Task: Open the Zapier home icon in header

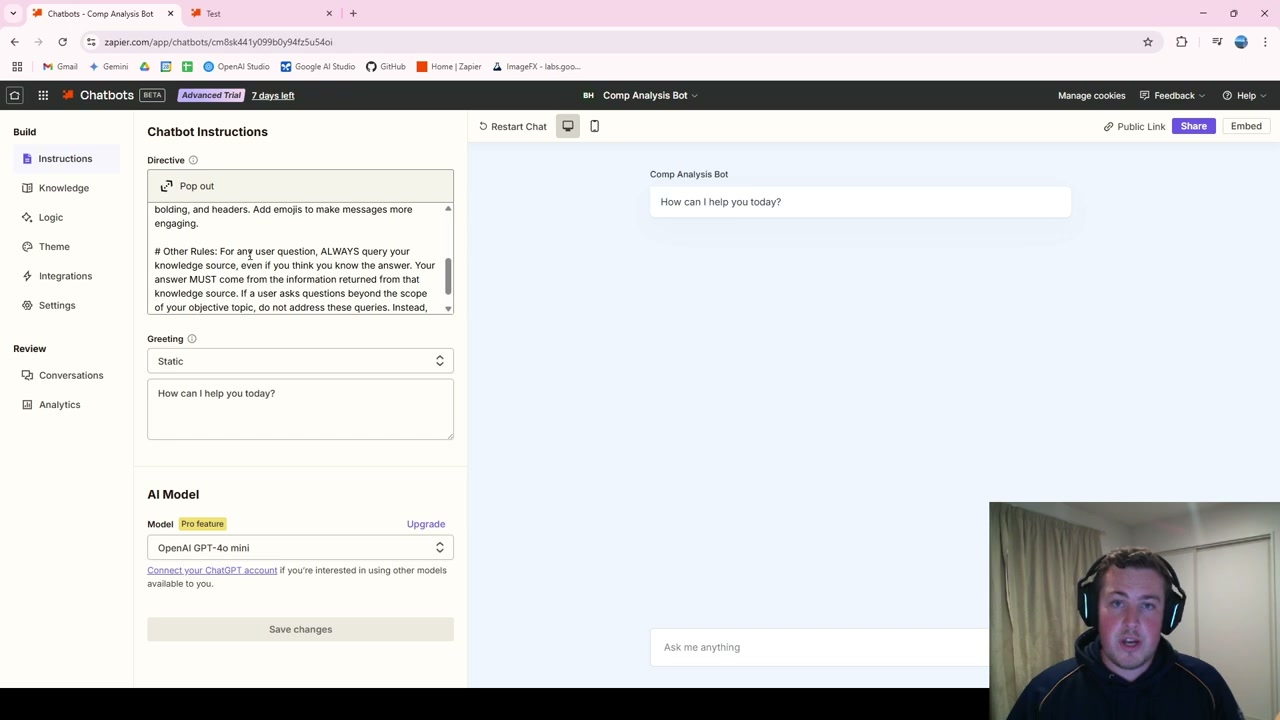Action: pos(15,95)
